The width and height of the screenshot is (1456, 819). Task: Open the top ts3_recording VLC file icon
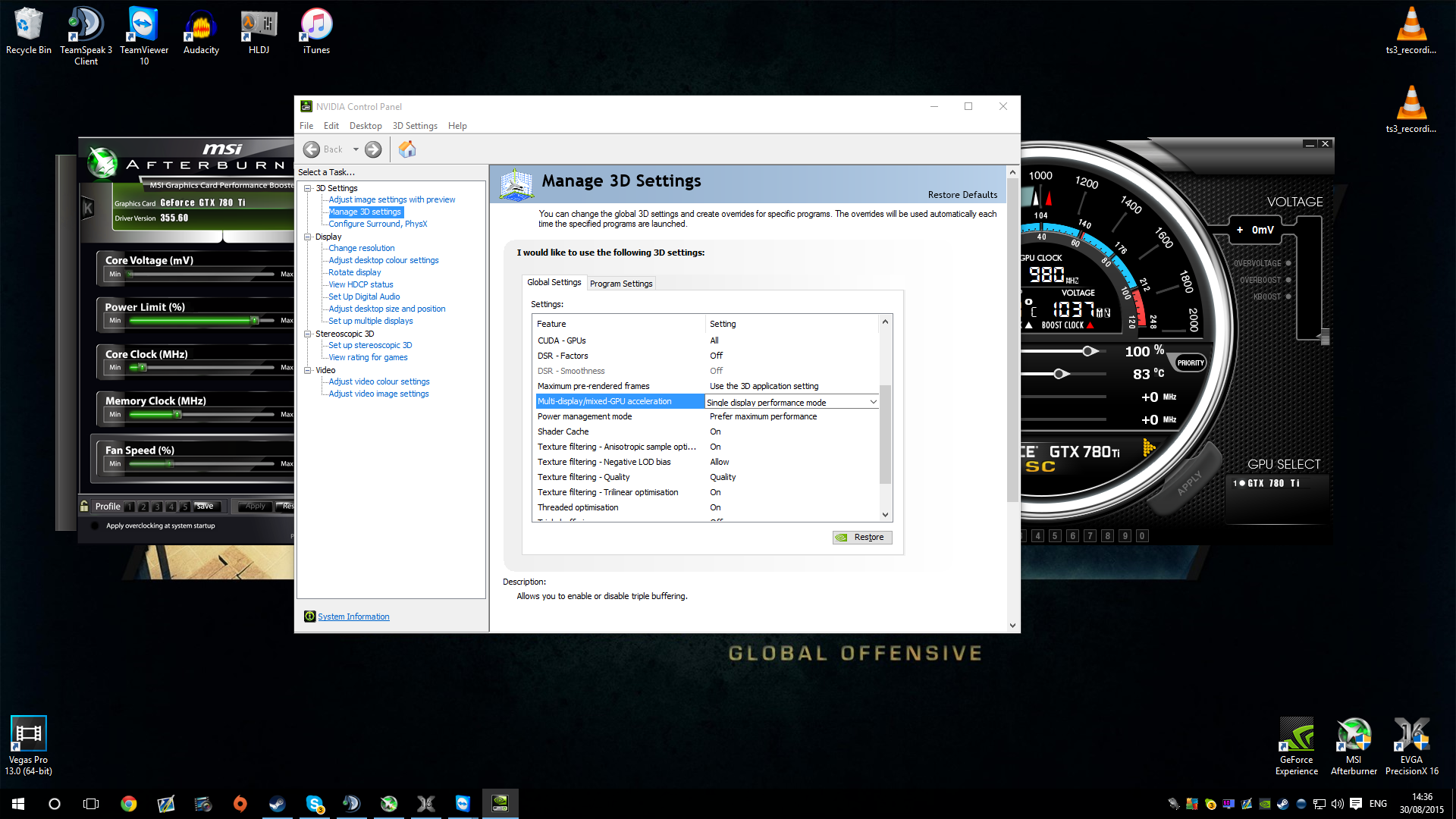click(1410, 31)
